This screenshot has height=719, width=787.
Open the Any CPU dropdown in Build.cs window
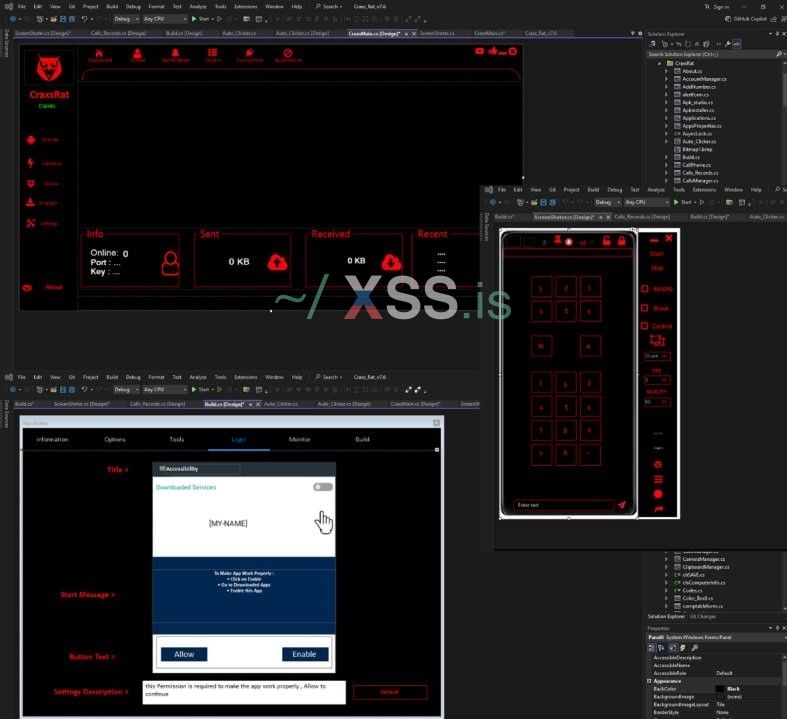165,389
